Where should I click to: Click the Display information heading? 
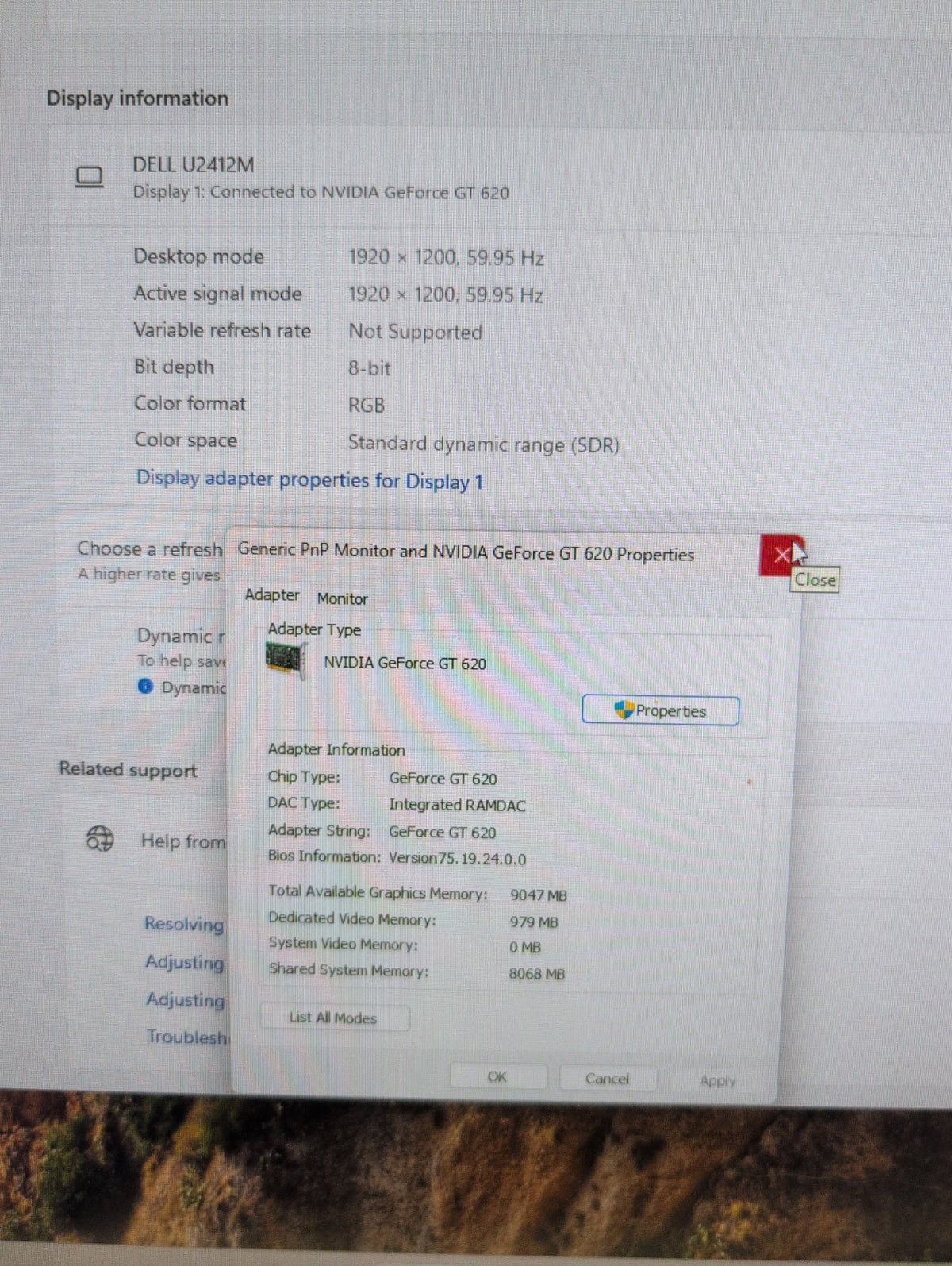pos(137,98)
